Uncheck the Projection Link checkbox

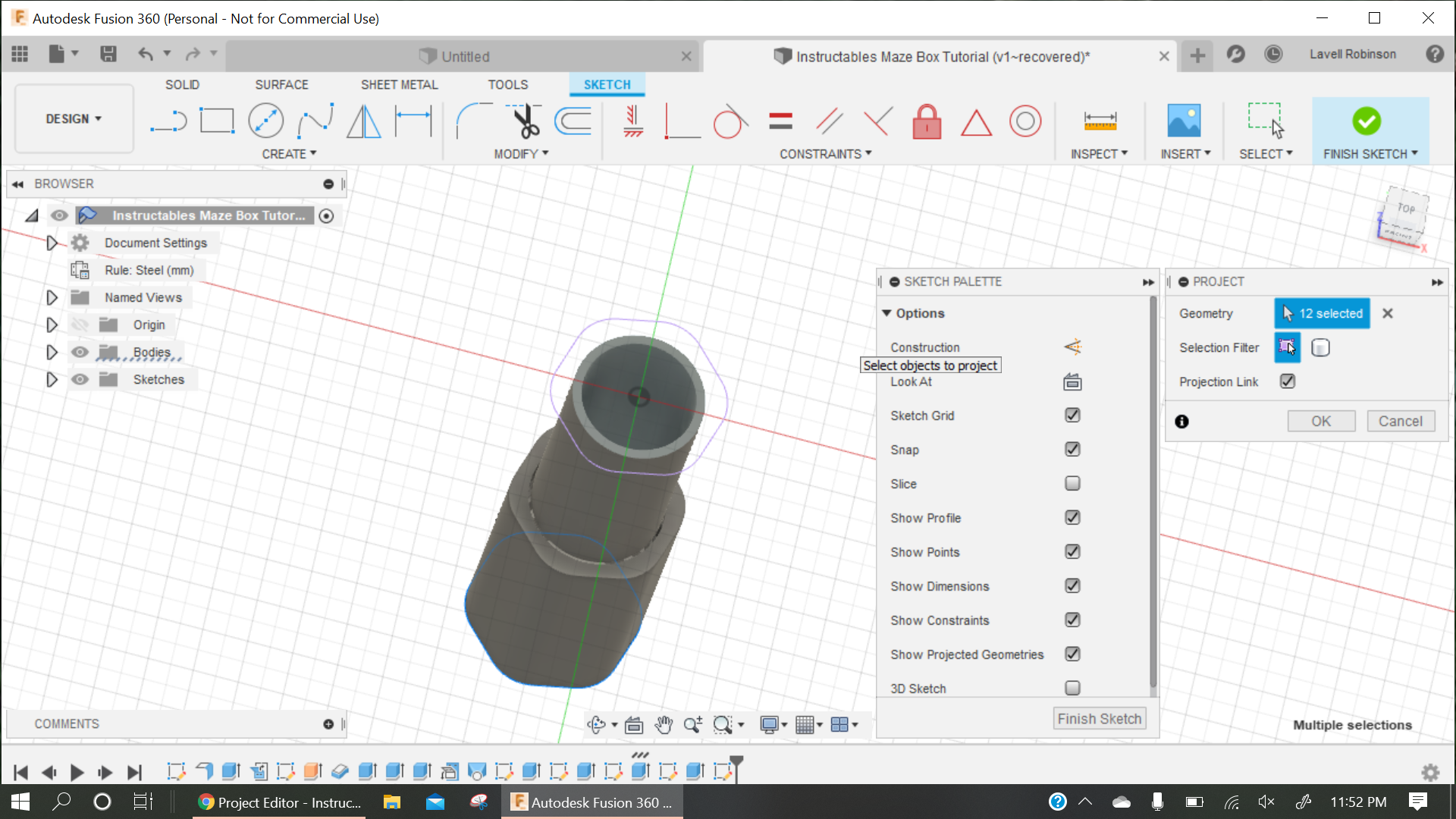(x=1288, y=381)
